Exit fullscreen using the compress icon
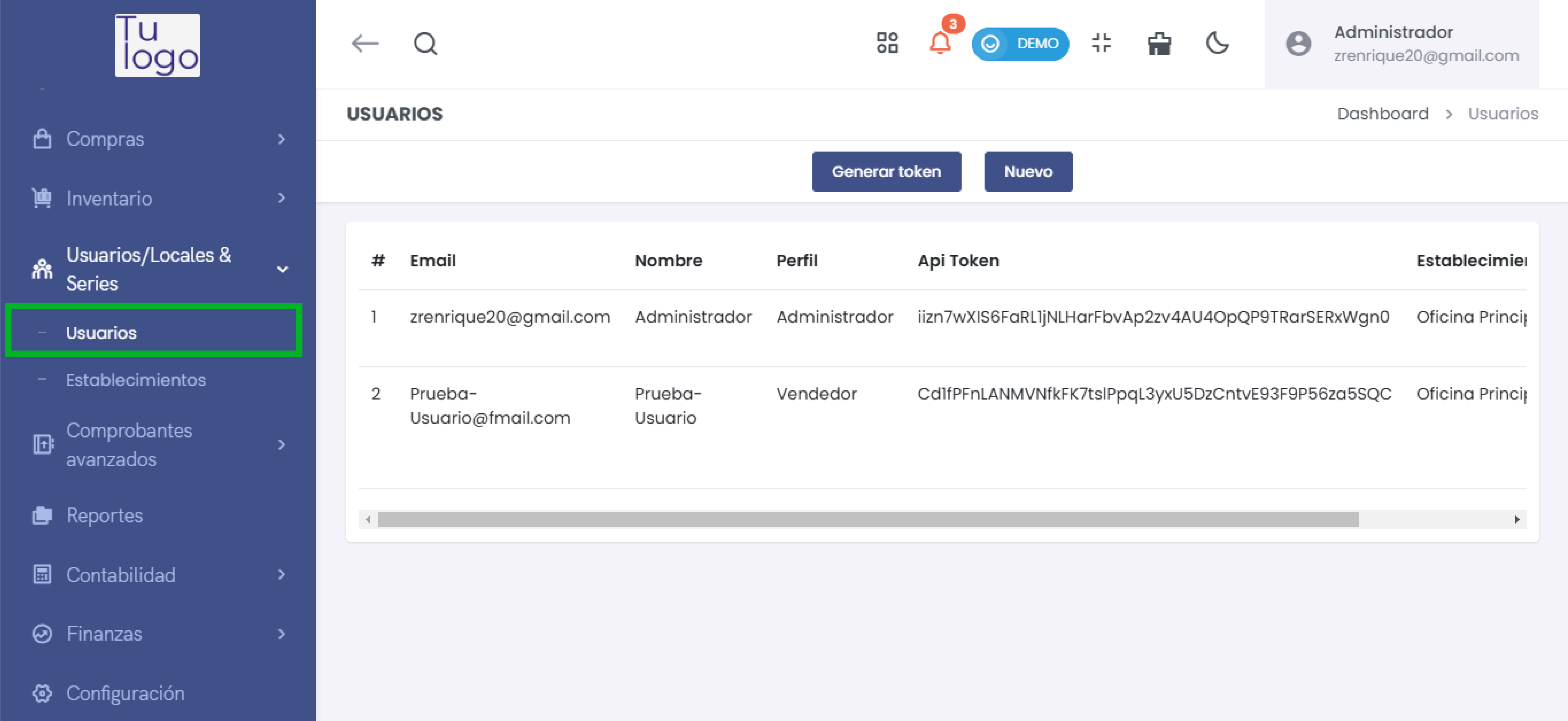Viewport: 1568px width, 721px height. coord(1101,43)
